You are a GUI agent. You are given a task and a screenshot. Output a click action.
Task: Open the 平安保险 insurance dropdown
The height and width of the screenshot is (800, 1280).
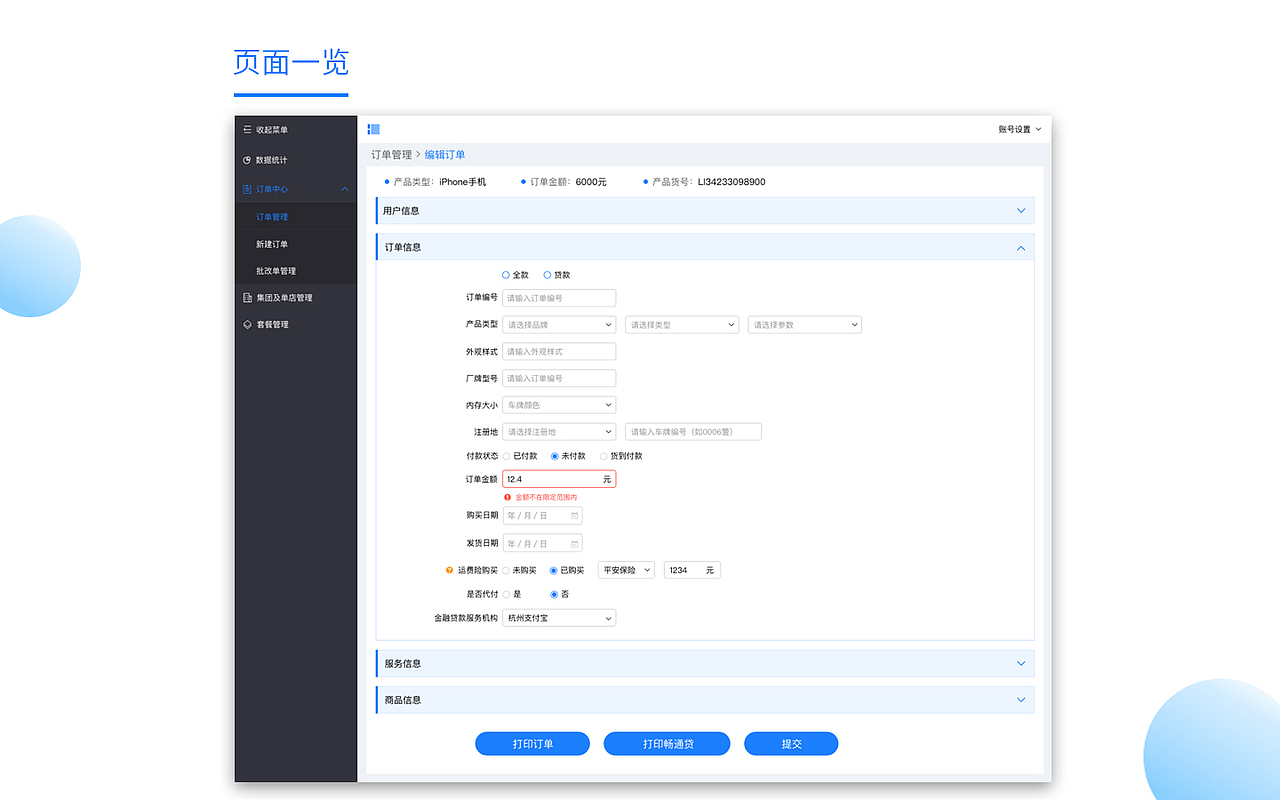pyautogui.click(x=626, y=570)
